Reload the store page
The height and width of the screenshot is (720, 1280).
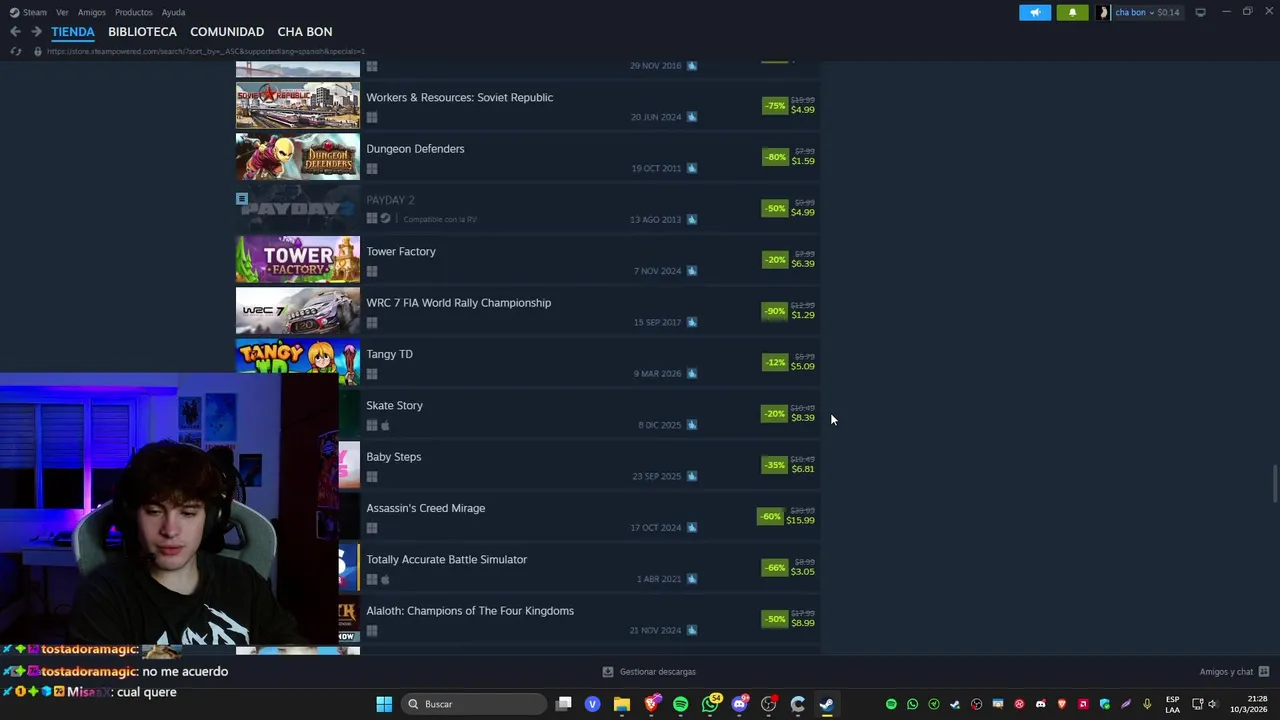(x=15, y=51)
